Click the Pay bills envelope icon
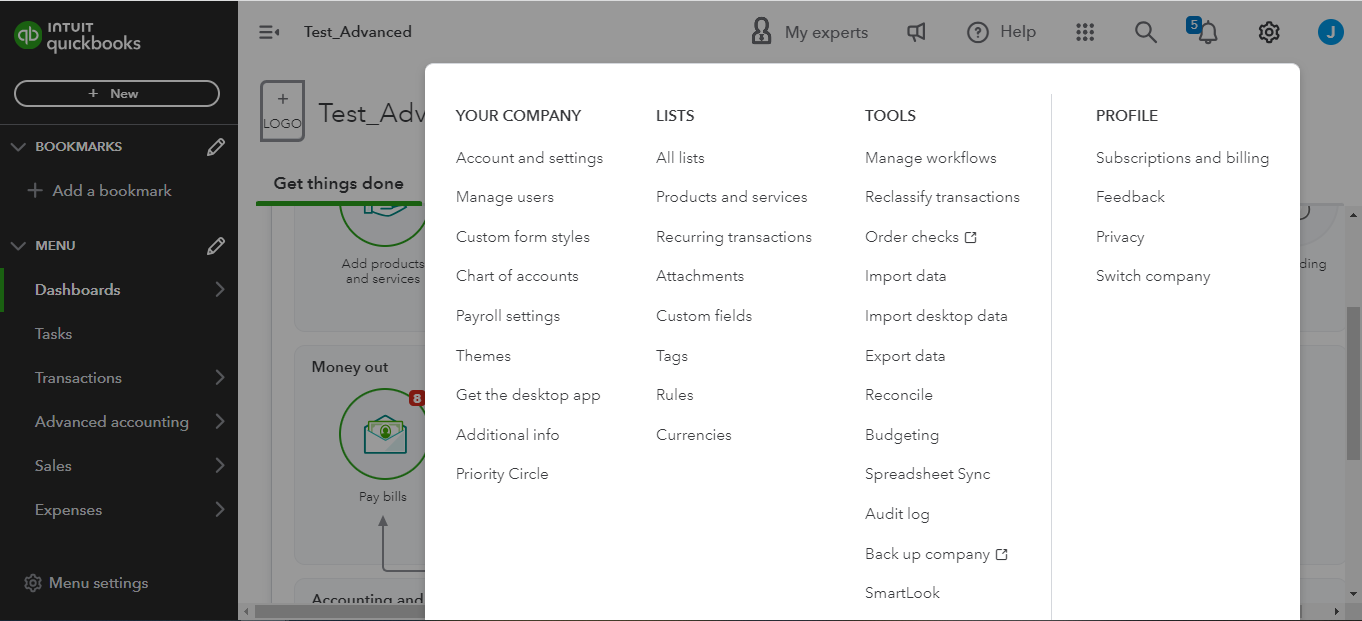The image size is (1362, 621). click(x=385, y=434)
